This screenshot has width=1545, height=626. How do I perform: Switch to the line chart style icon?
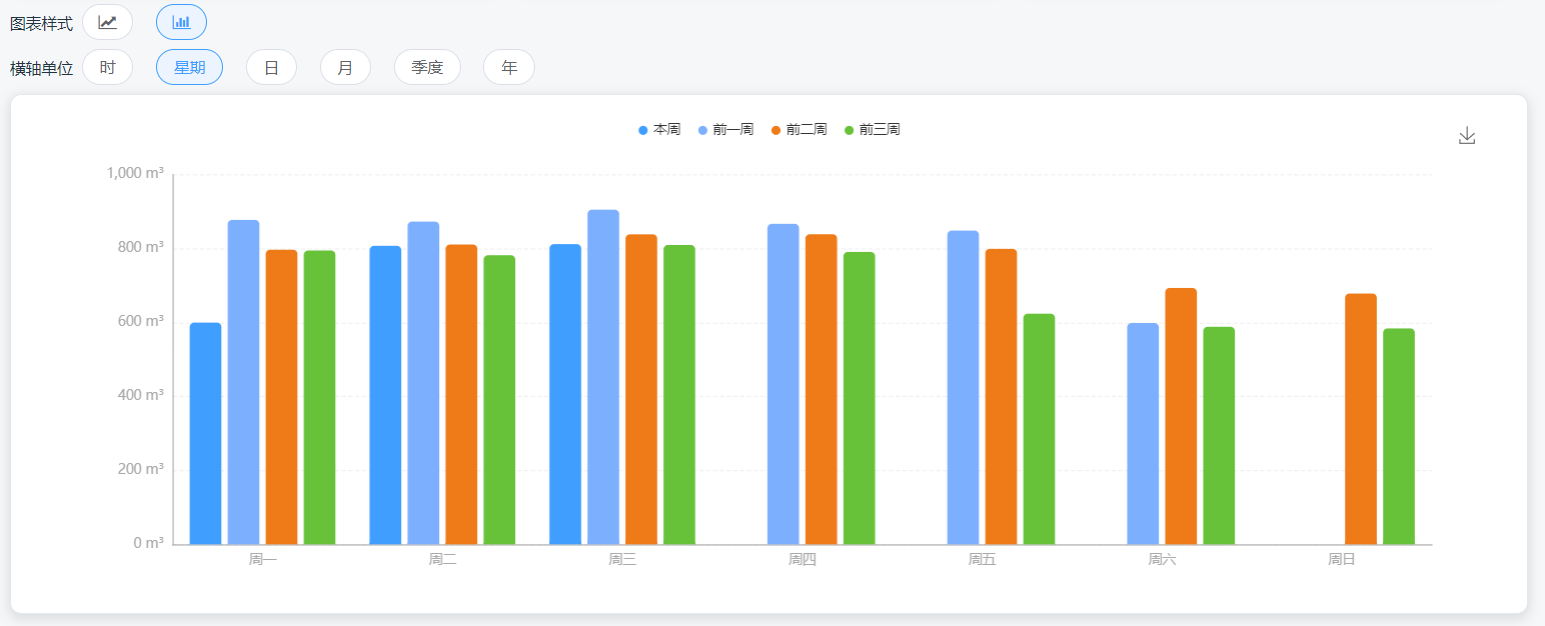(108, 21)
